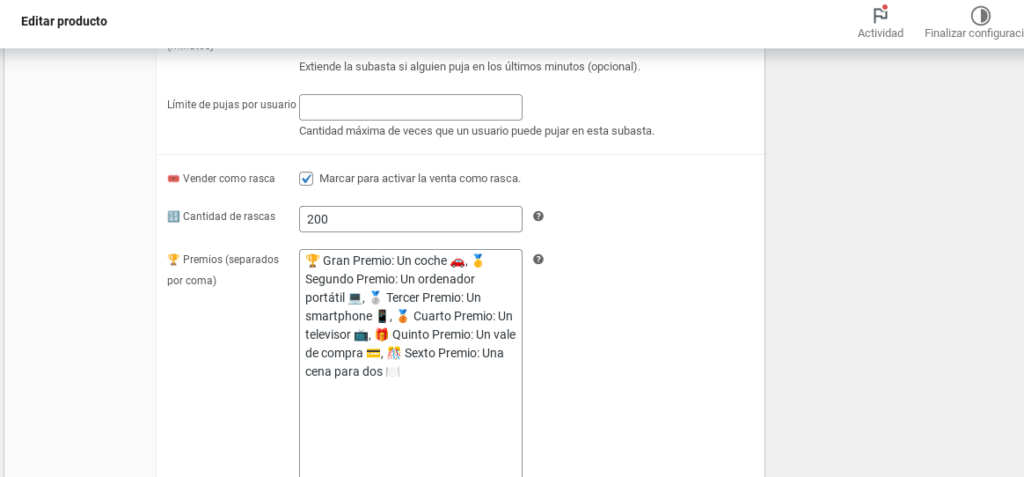Click the Editar producto heading

[x=64, y=21]
